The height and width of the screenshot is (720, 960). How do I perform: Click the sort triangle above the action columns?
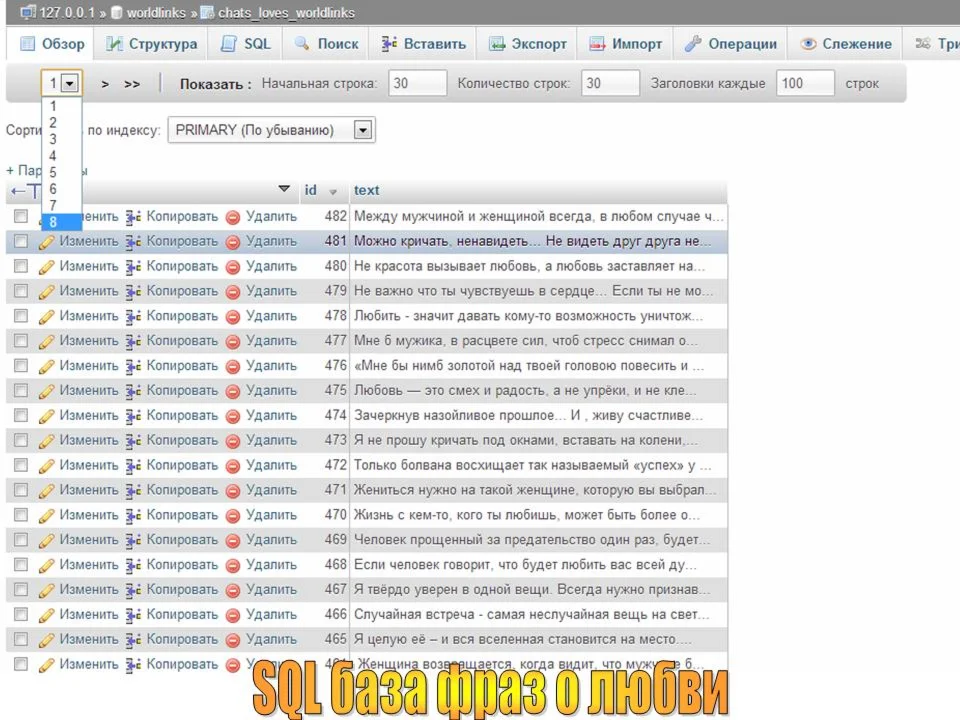coord(284,189)
